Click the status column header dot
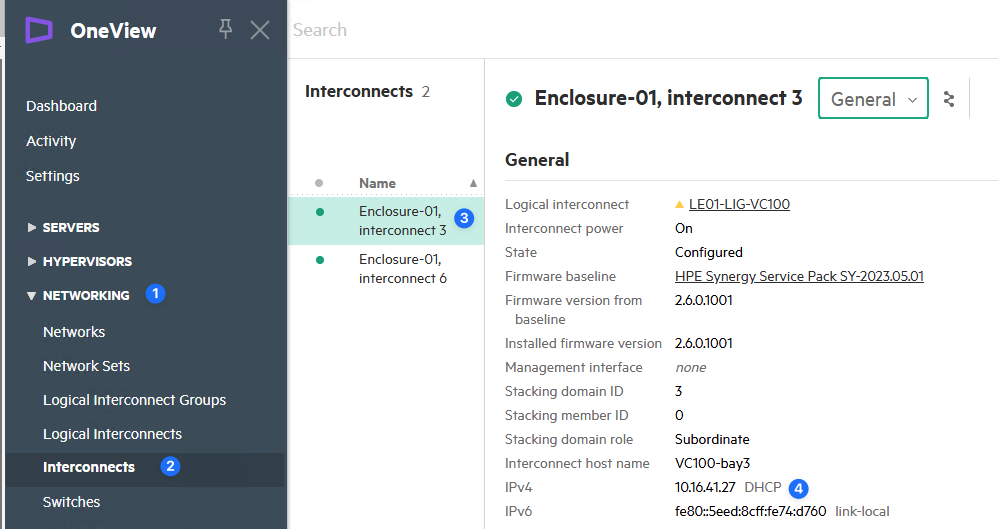Image resolution: width=998 pixels, height=529 pixels. pos(319,183)
